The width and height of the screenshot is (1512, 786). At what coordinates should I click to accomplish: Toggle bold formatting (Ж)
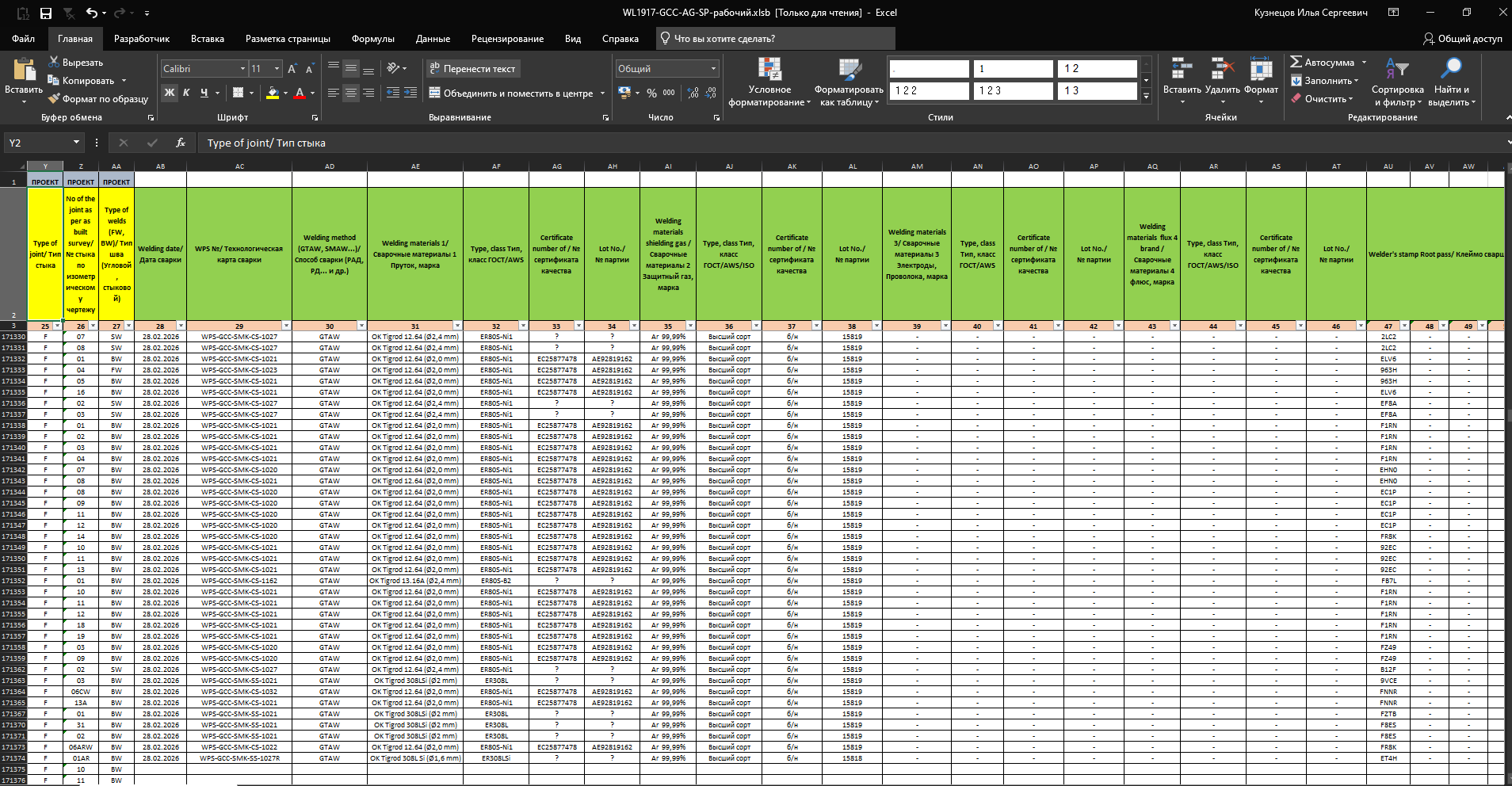[169, 93]
